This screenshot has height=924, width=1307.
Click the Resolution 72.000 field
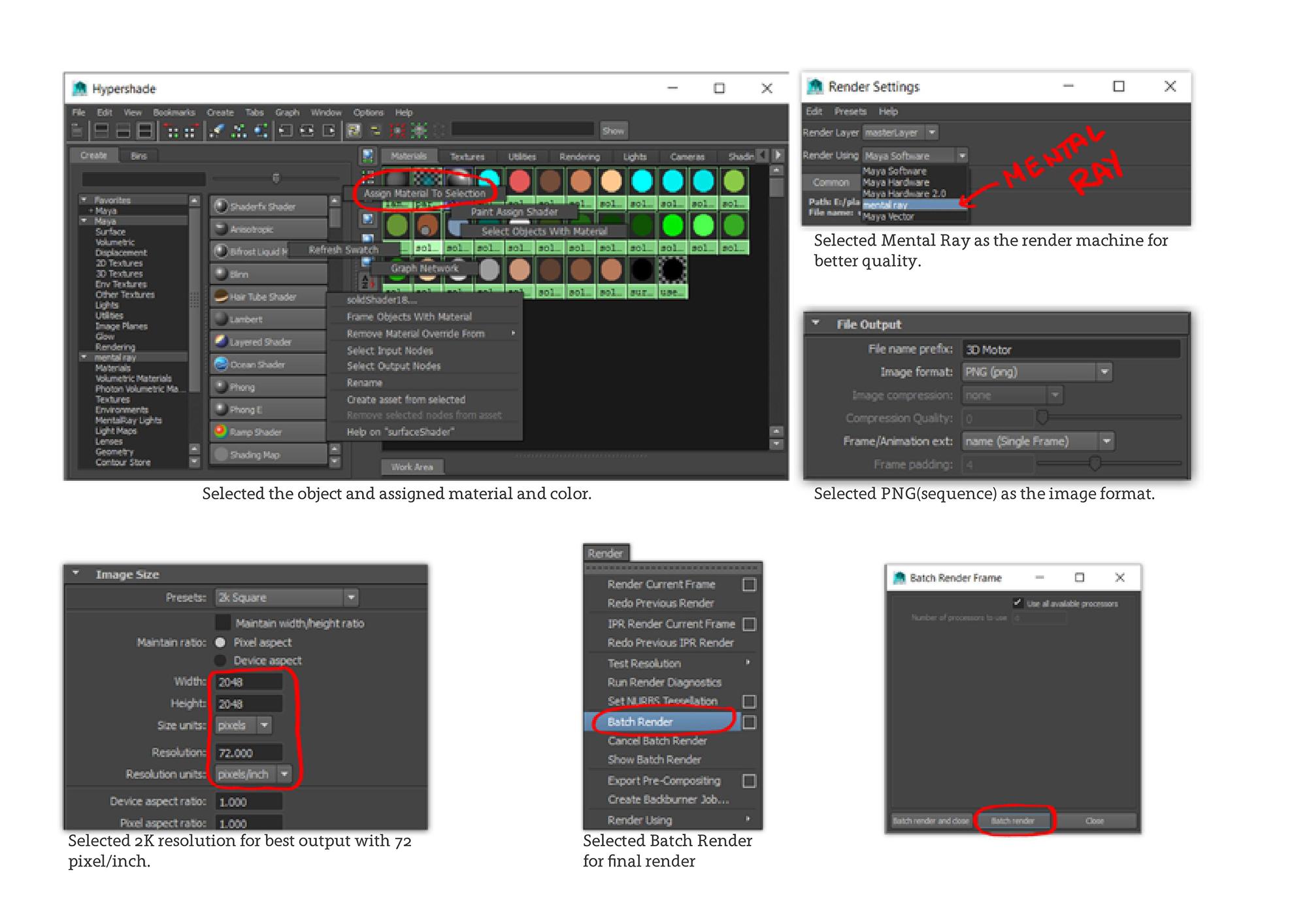click(249, 753)
